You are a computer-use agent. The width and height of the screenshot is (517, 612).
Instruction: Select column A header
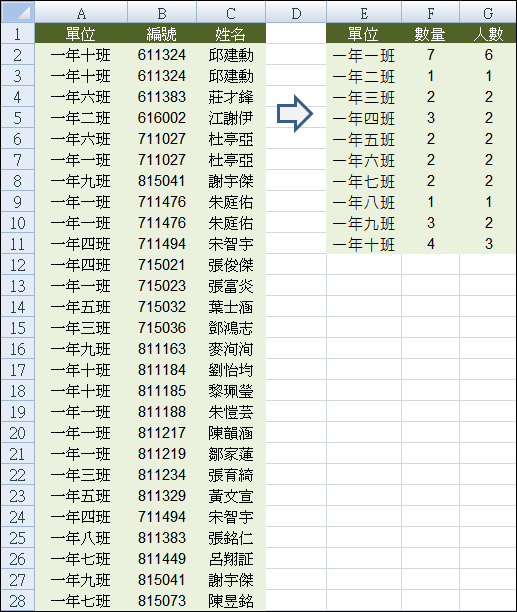click(81, 13)
